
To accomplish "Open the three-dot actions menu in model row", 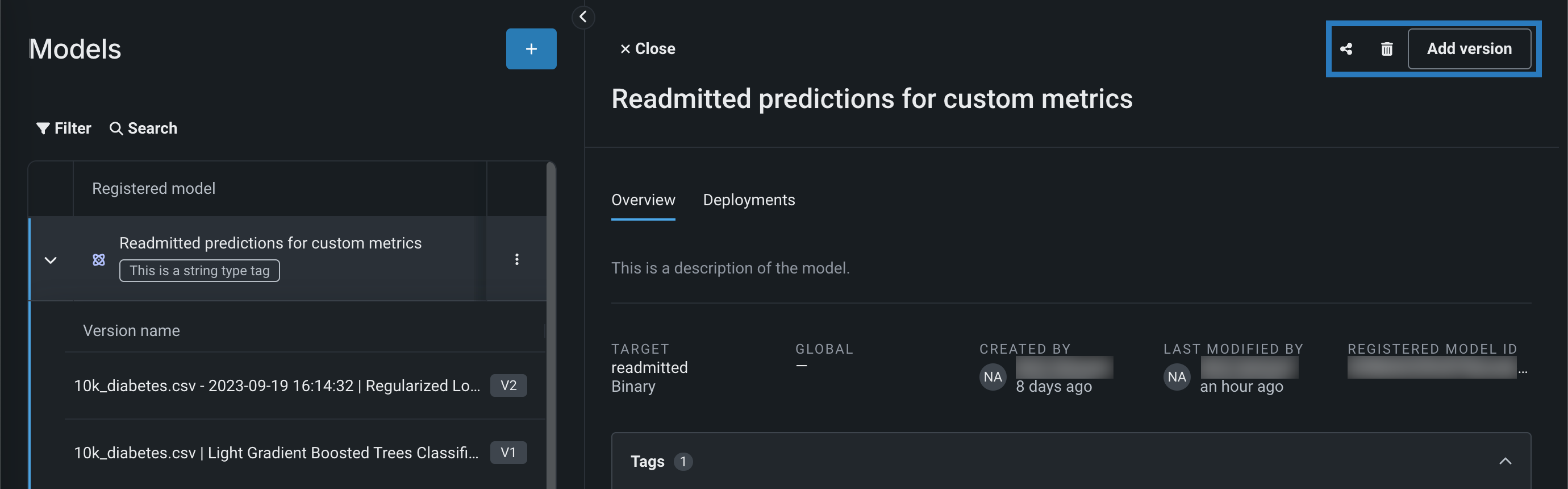I will coord(517,259).
